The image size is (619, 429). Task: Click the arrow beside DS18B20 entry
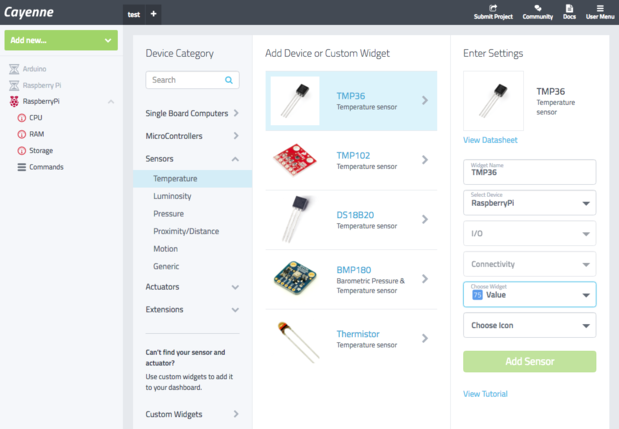tap(425, 219)
